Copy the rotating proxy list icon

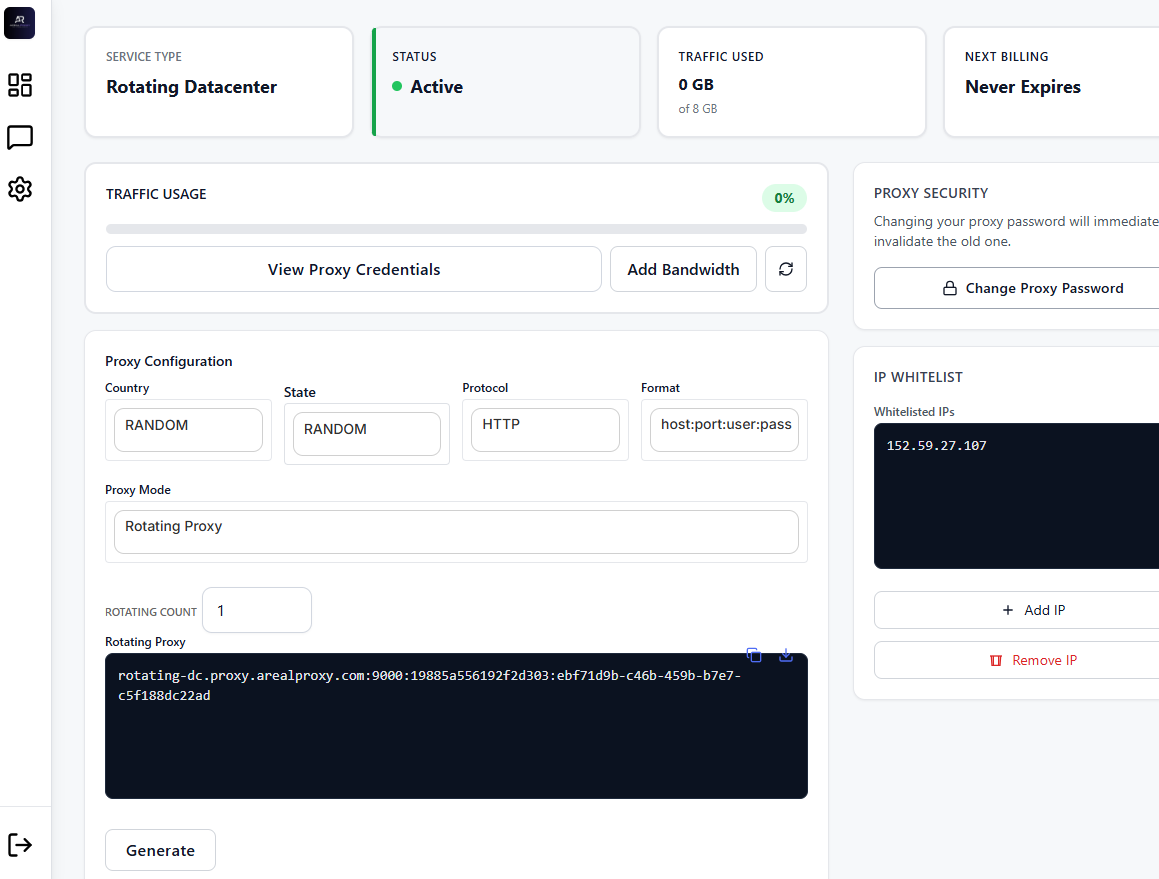pos(754,655)
